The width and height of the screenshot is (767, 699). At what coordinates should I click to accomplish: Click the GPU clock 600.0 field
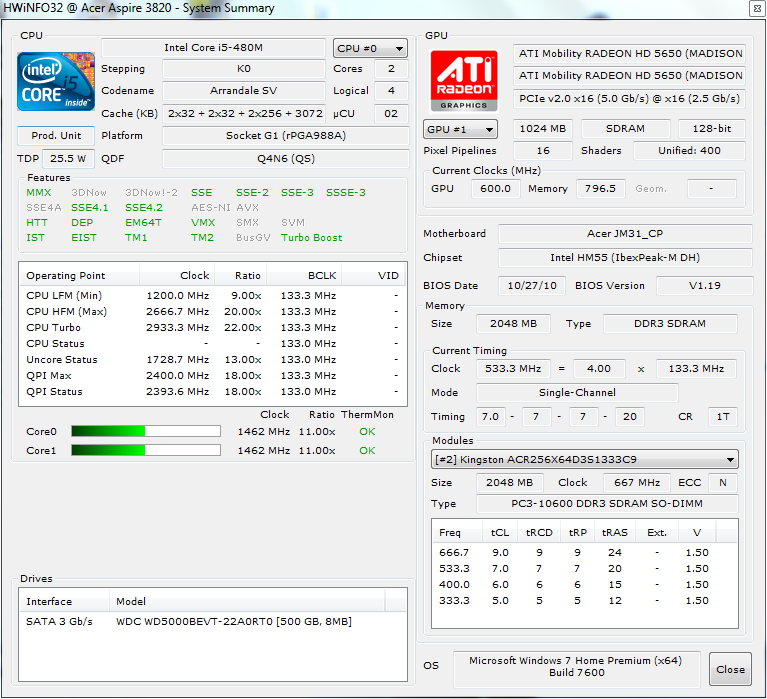pyautogui.click(x=495, y=189)
